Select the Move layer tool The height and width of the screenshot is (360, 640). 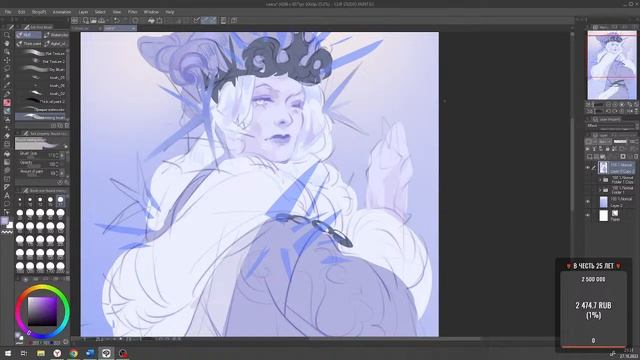(x=7, y=60)
